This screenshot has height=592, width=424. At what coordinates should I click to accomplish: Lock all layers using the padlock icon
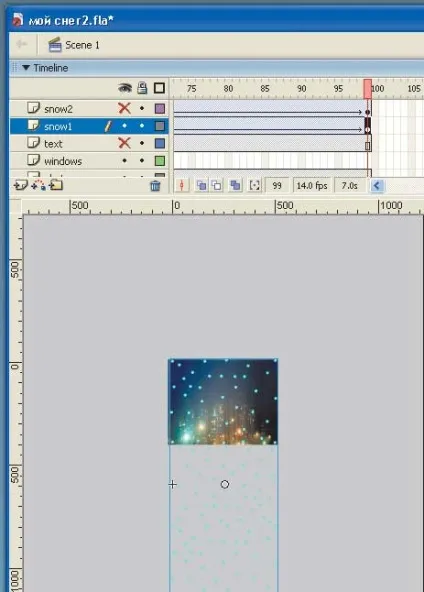click(x=142, y=88)
